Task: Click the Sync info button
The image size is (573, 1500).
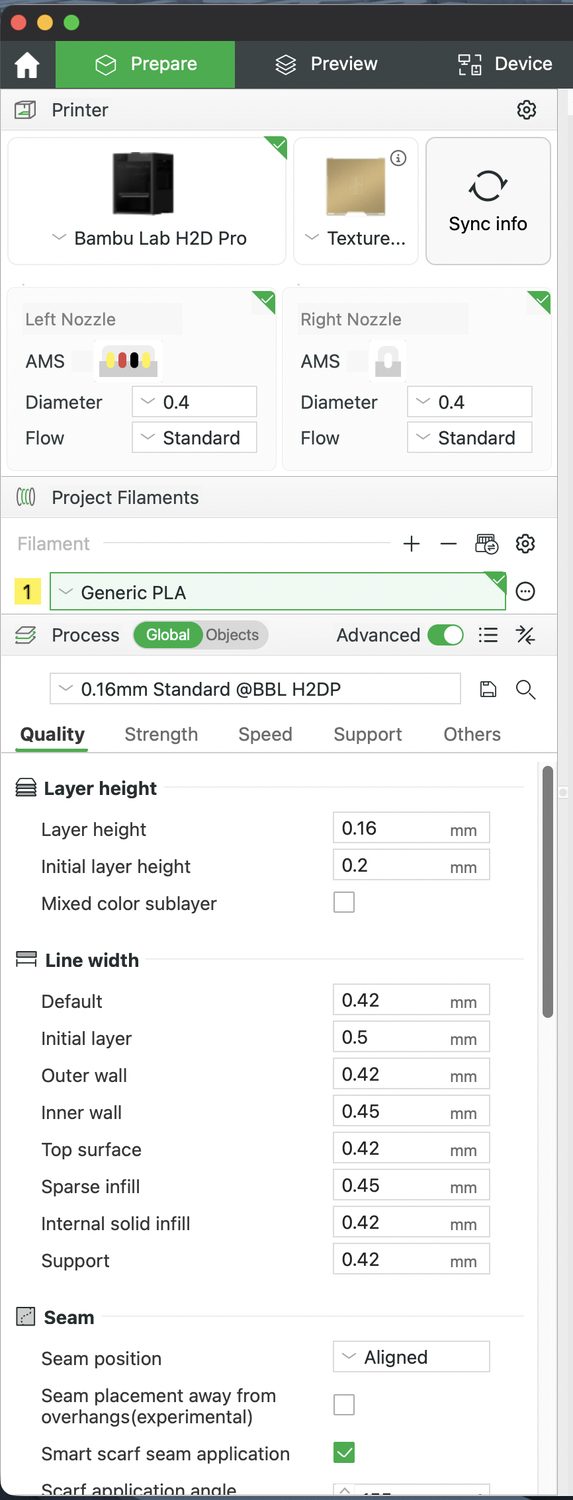Action: (488, 201)
